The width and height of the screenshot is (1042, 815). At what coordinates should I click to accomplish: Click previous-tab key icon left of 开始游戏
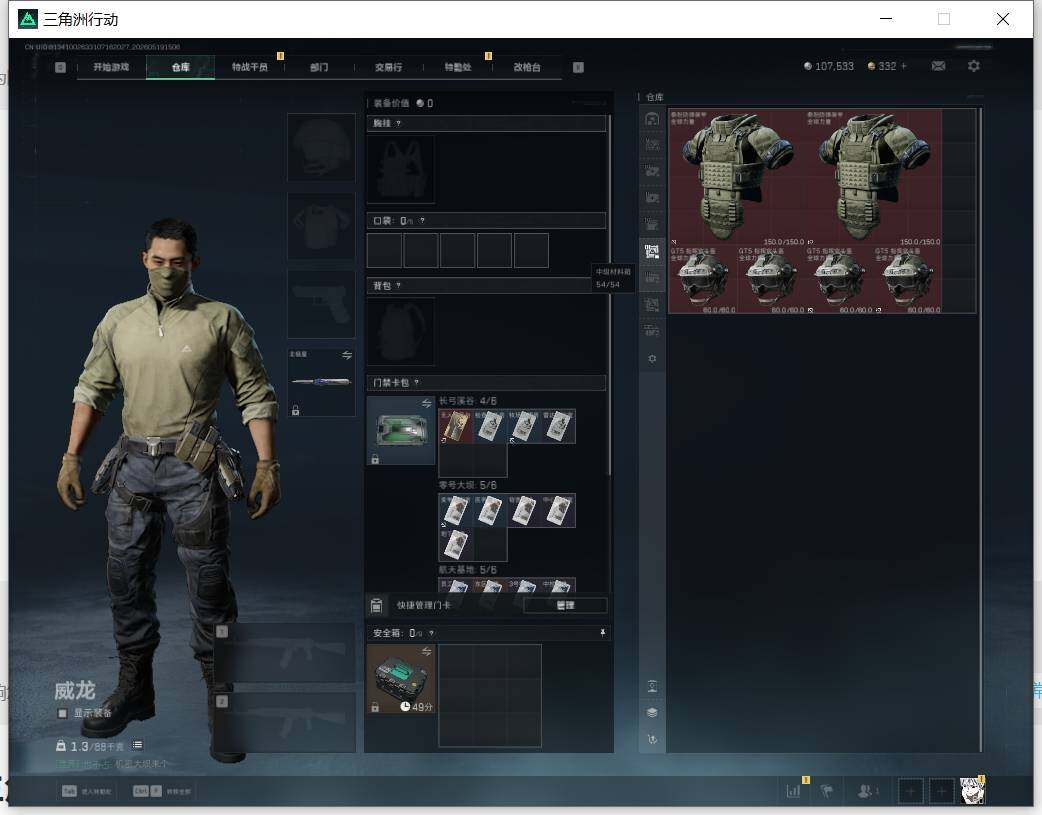point(60,67)
